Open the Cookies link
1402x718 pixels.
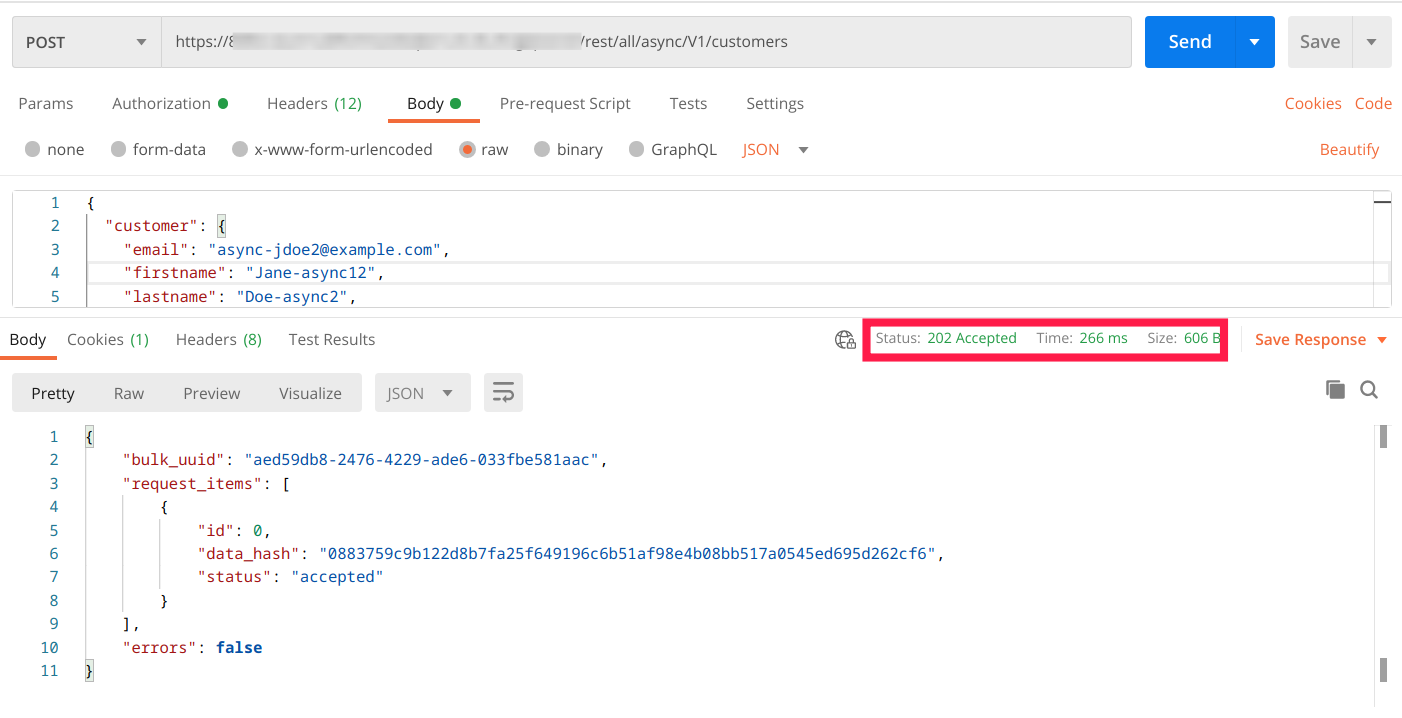1312,104
